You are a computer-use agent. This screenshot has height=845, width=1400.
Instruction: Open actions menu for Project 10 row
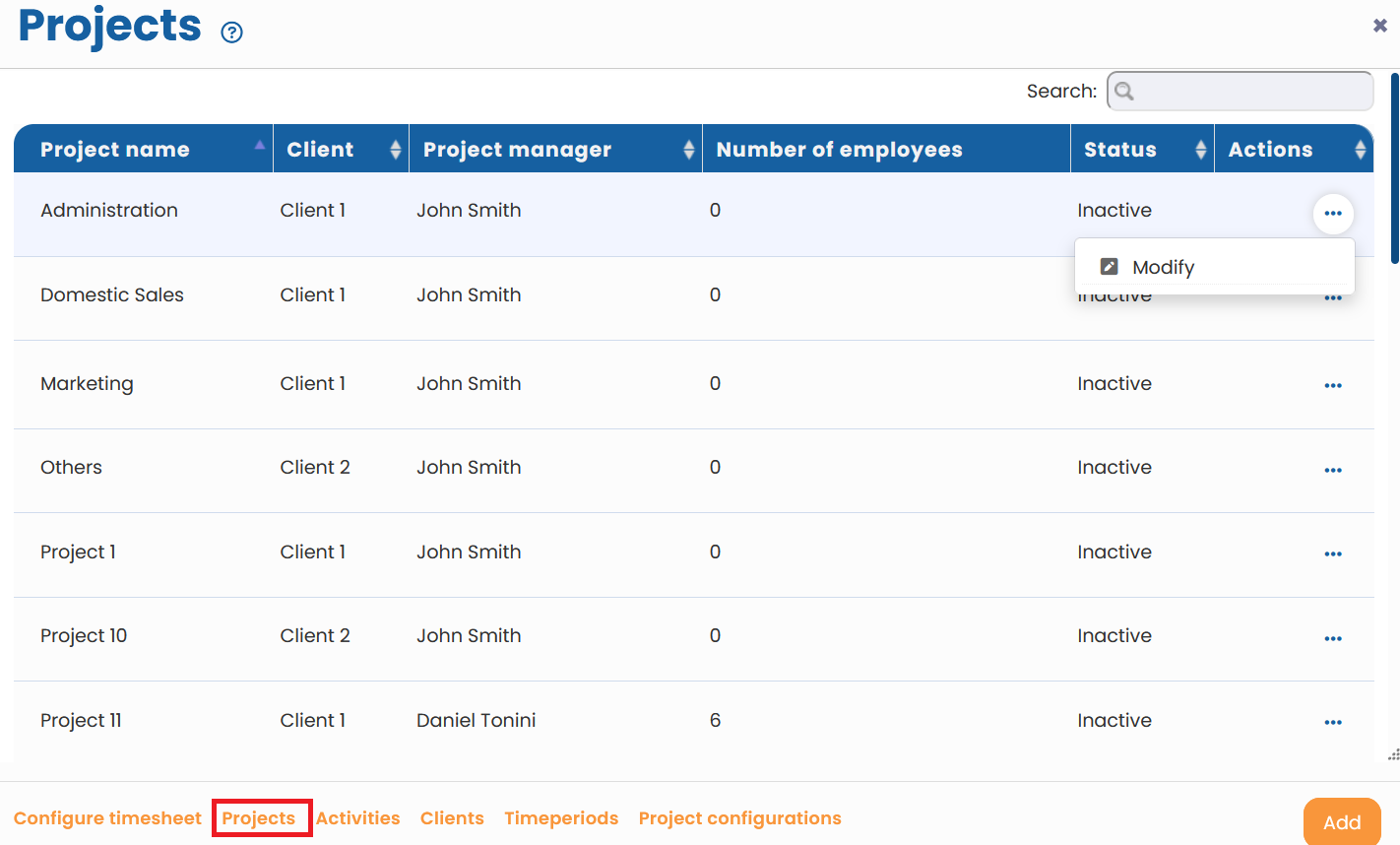[x=1333, y=638]
